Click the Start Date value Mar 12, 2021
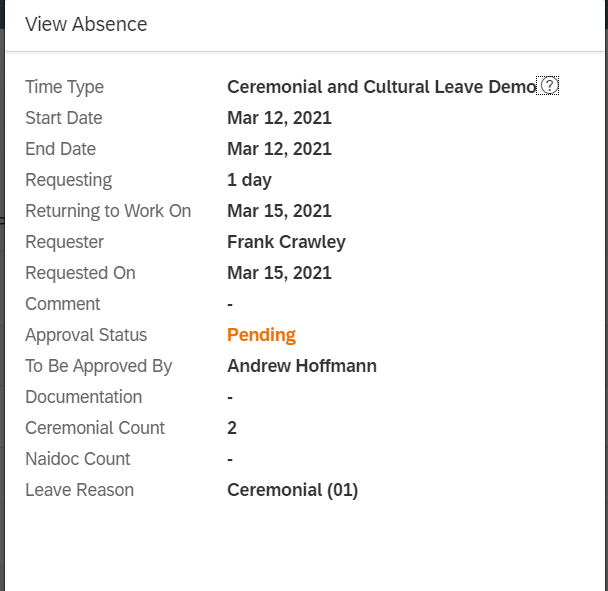608x591 pixels. click(x=279, y=118)
